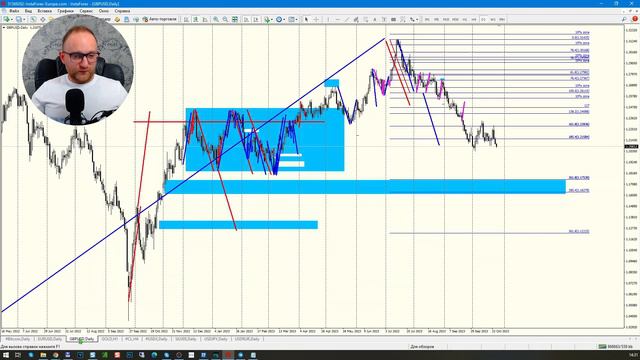Toggle the Auto-trading button
The height and width of the screenshot is (360, 640).
pos(160,19)
